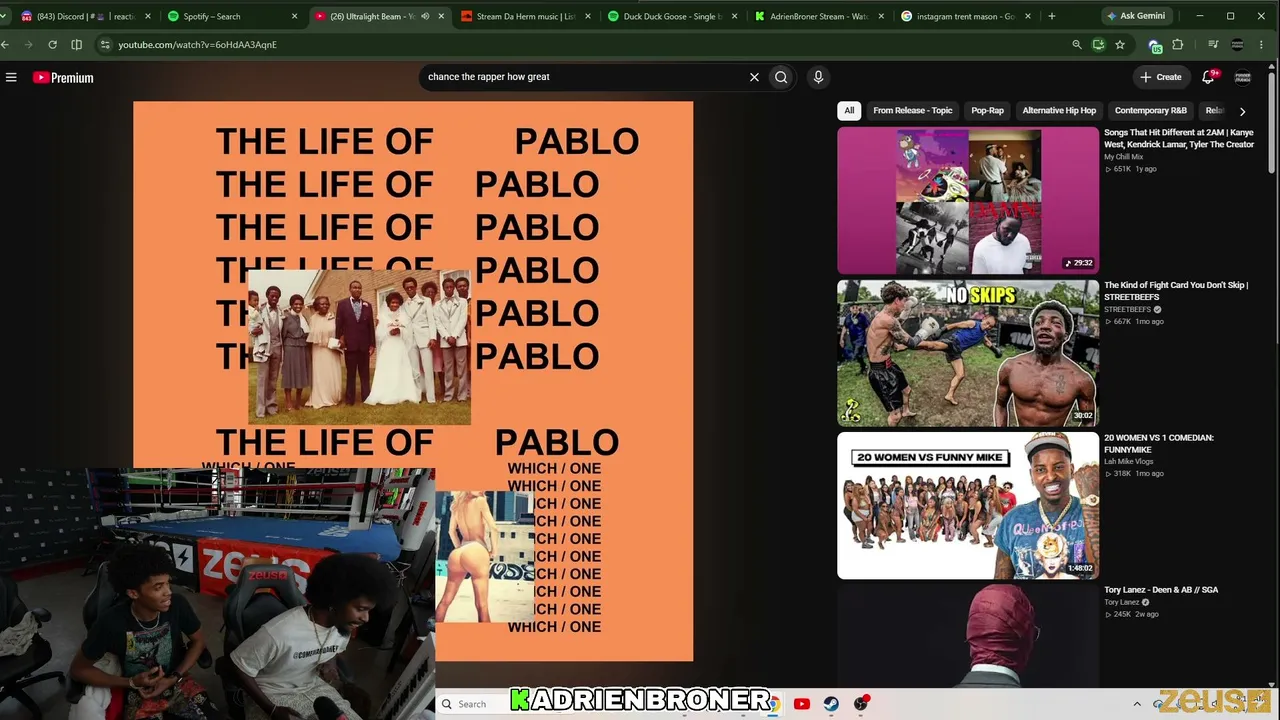Open the STREETBEEFS No Skips thumbnail
Image resolution: width=1280 pixels, height=720 pixels.
click(968, 354)
